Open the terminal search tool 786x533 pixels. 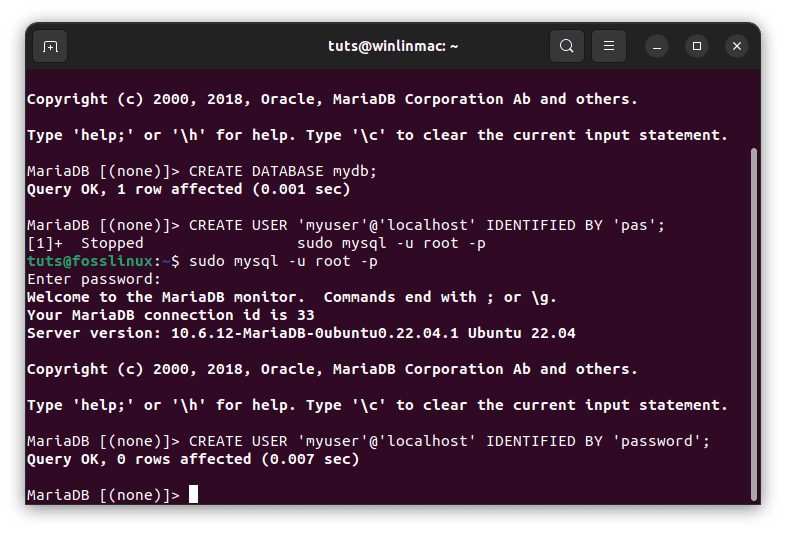566,46
